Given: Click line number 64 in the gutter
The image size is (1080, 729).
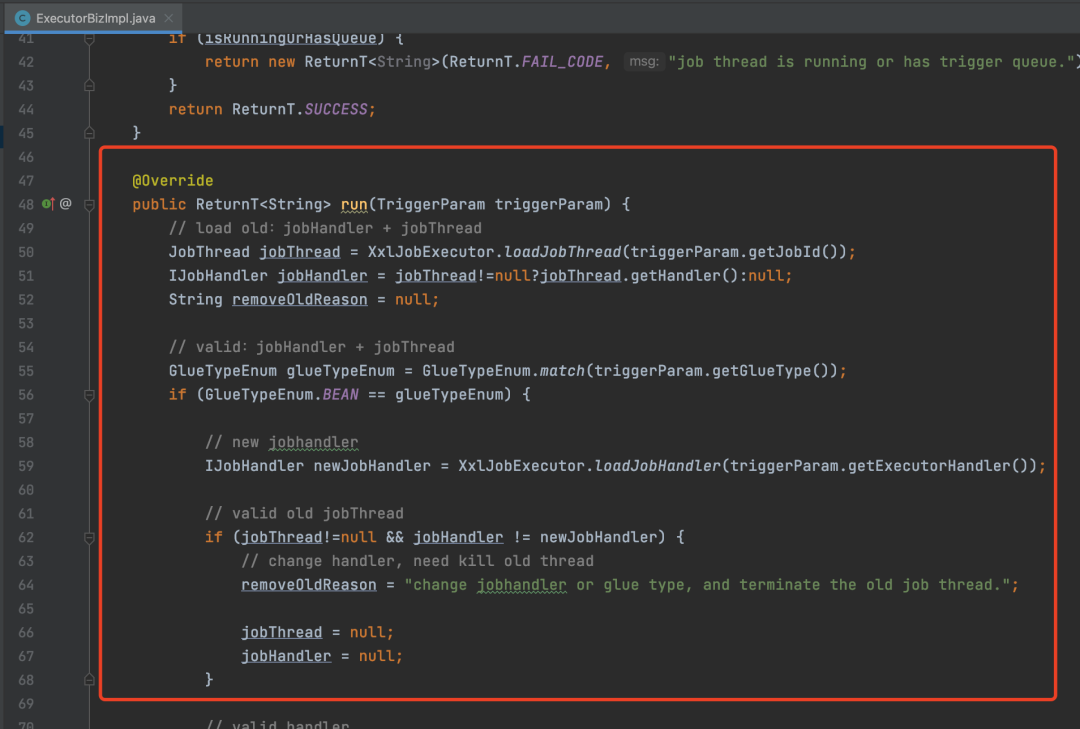Looking at the screenshot, I should click(26, 585).
